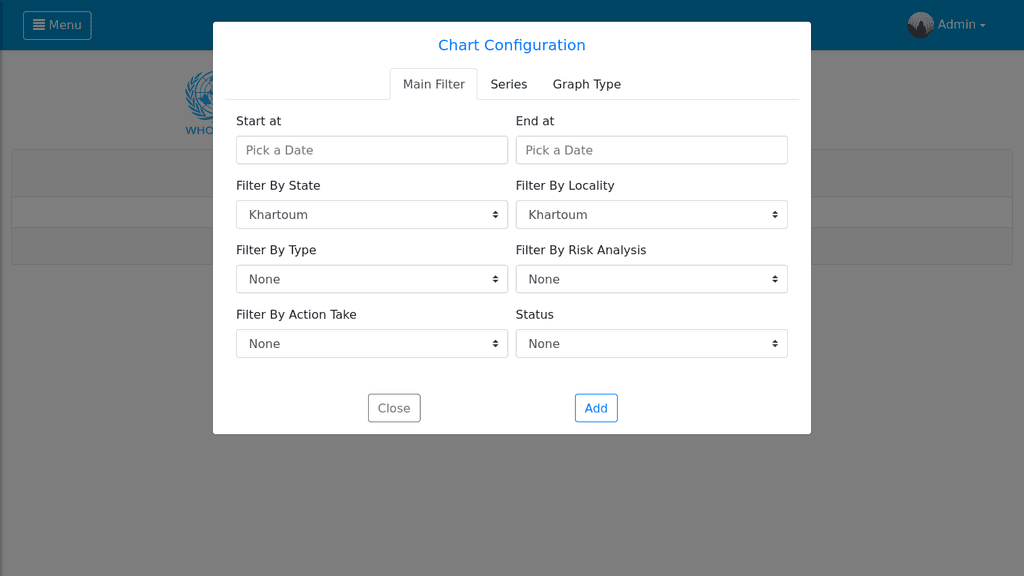Open the Filter By Risk Analysis select

(651, 279)
